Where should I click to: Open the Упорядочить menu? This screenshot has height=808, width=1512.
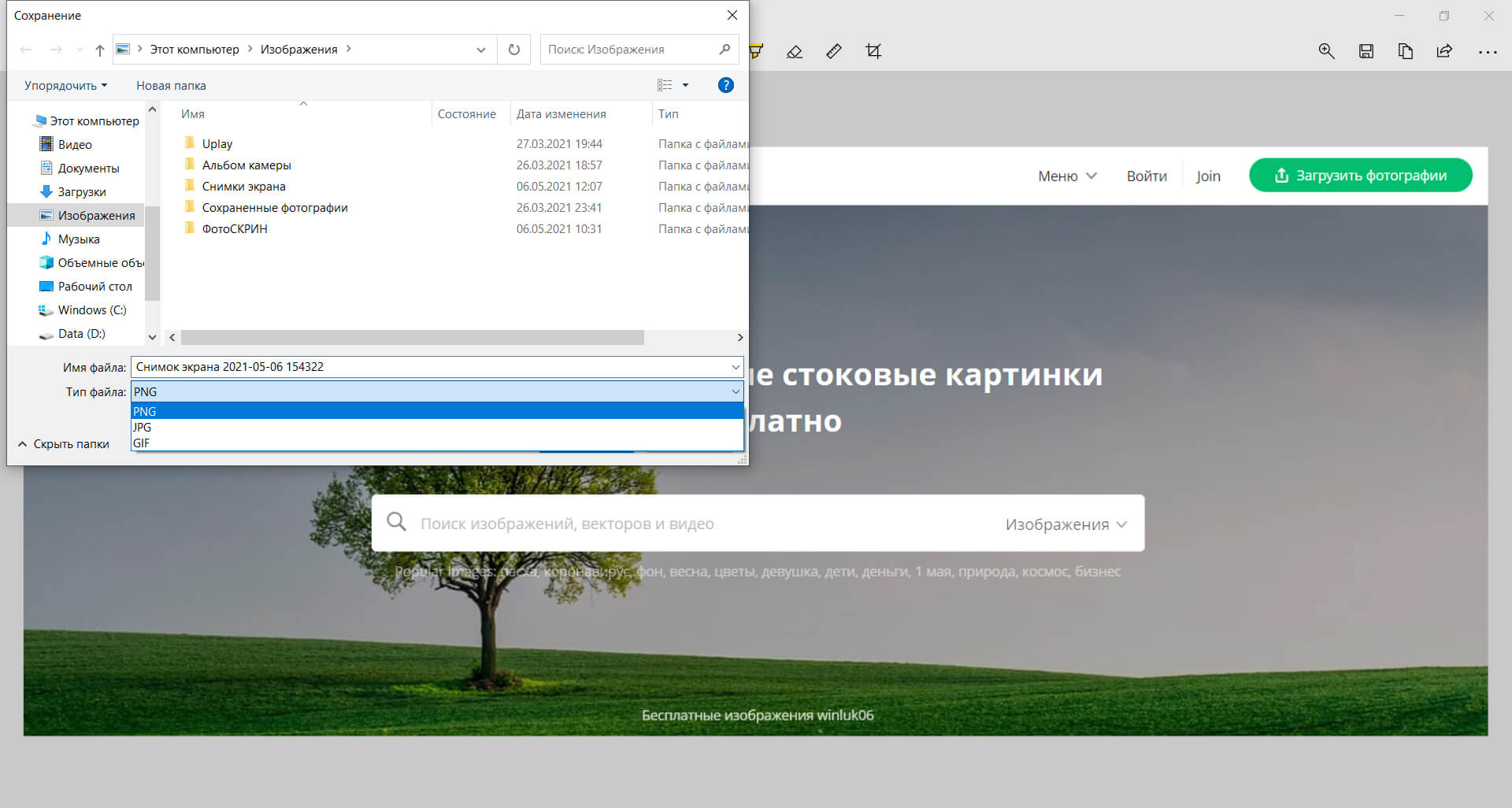(x=65, y=85)
